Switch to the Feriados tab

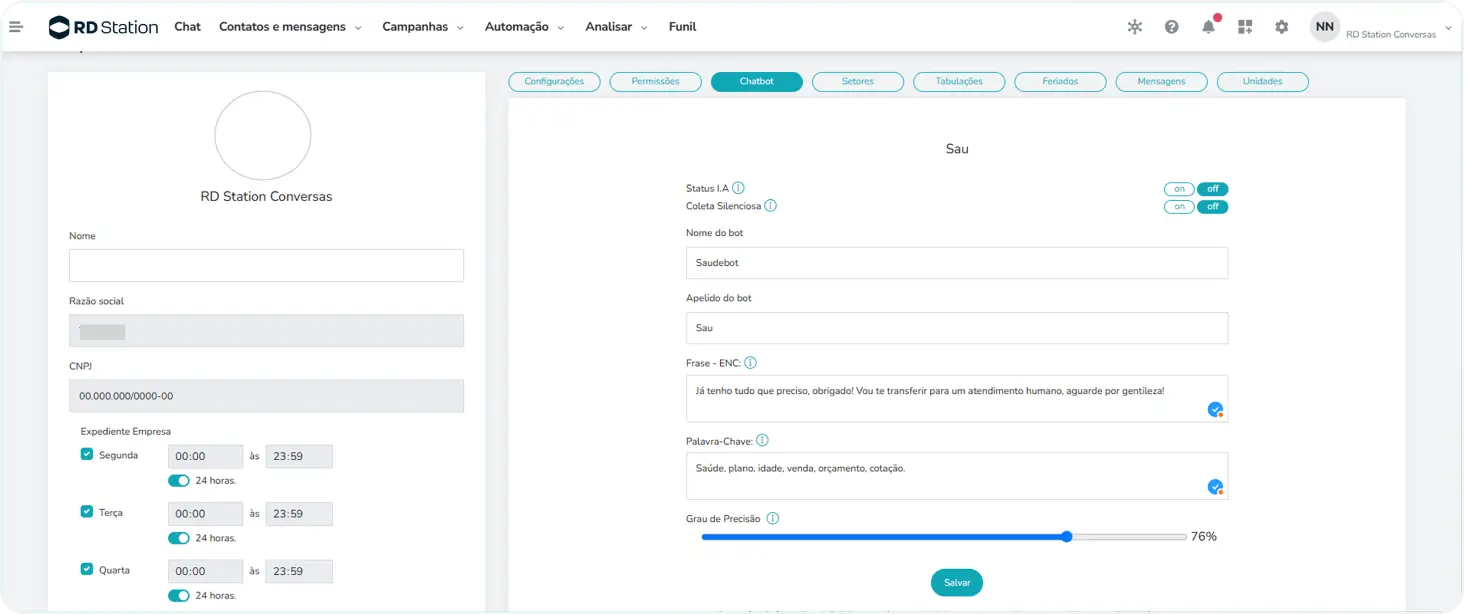(x=1060, y=81)
